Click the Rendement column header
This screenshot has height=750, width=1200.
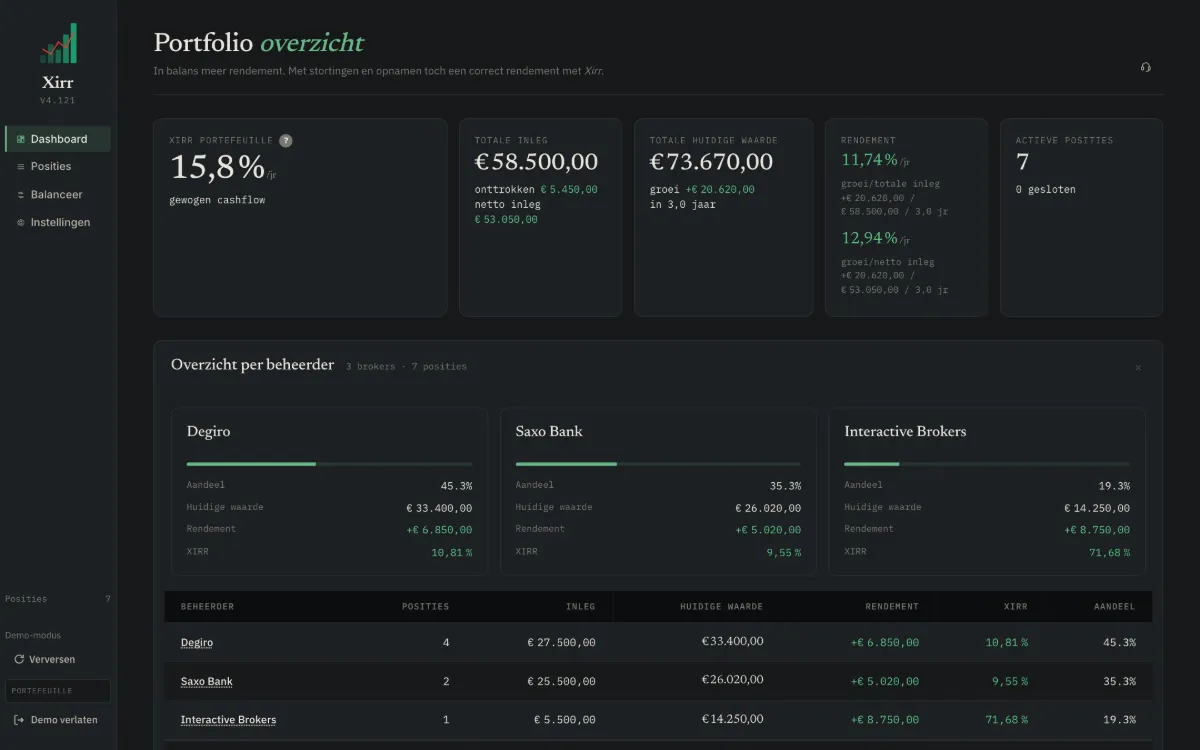pyautogui.click(x=892, y=607)
